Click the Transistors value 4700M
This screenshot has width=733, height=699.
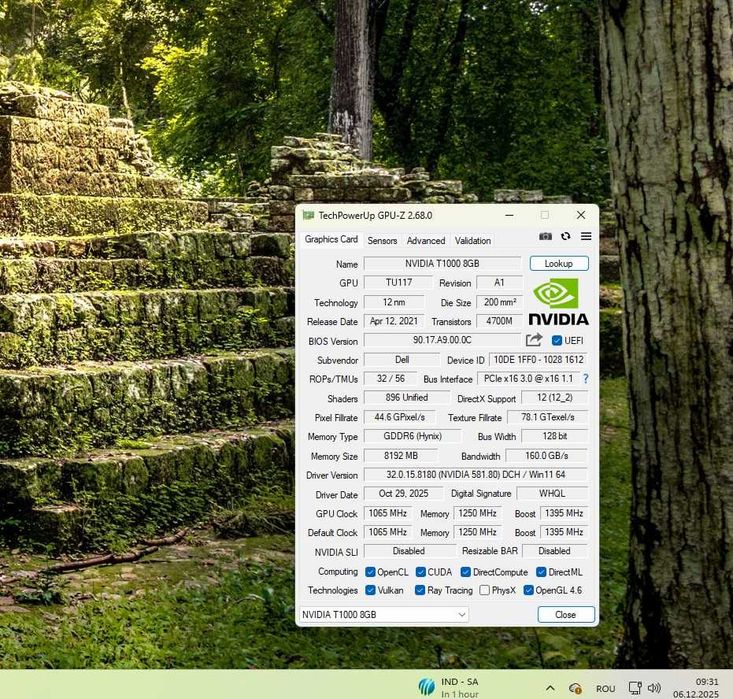click(499, 321)
